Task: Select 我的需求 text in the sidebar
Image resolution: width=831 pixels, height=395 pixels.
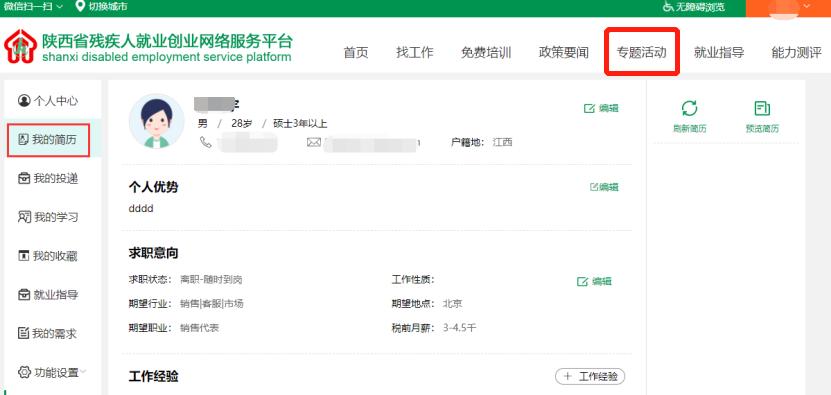Action: click(x=54, y=333)
